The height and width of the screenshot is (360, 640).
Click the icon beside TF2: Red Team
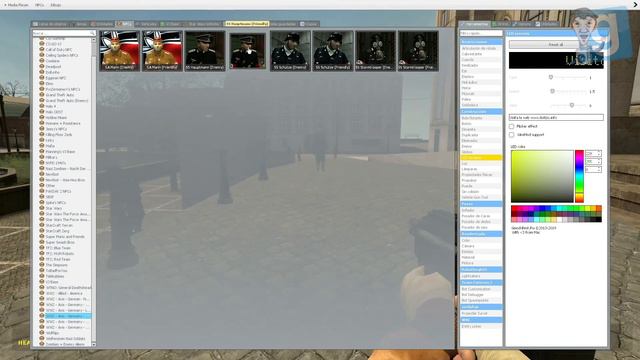pyautogui.click(x=42, y=259)
